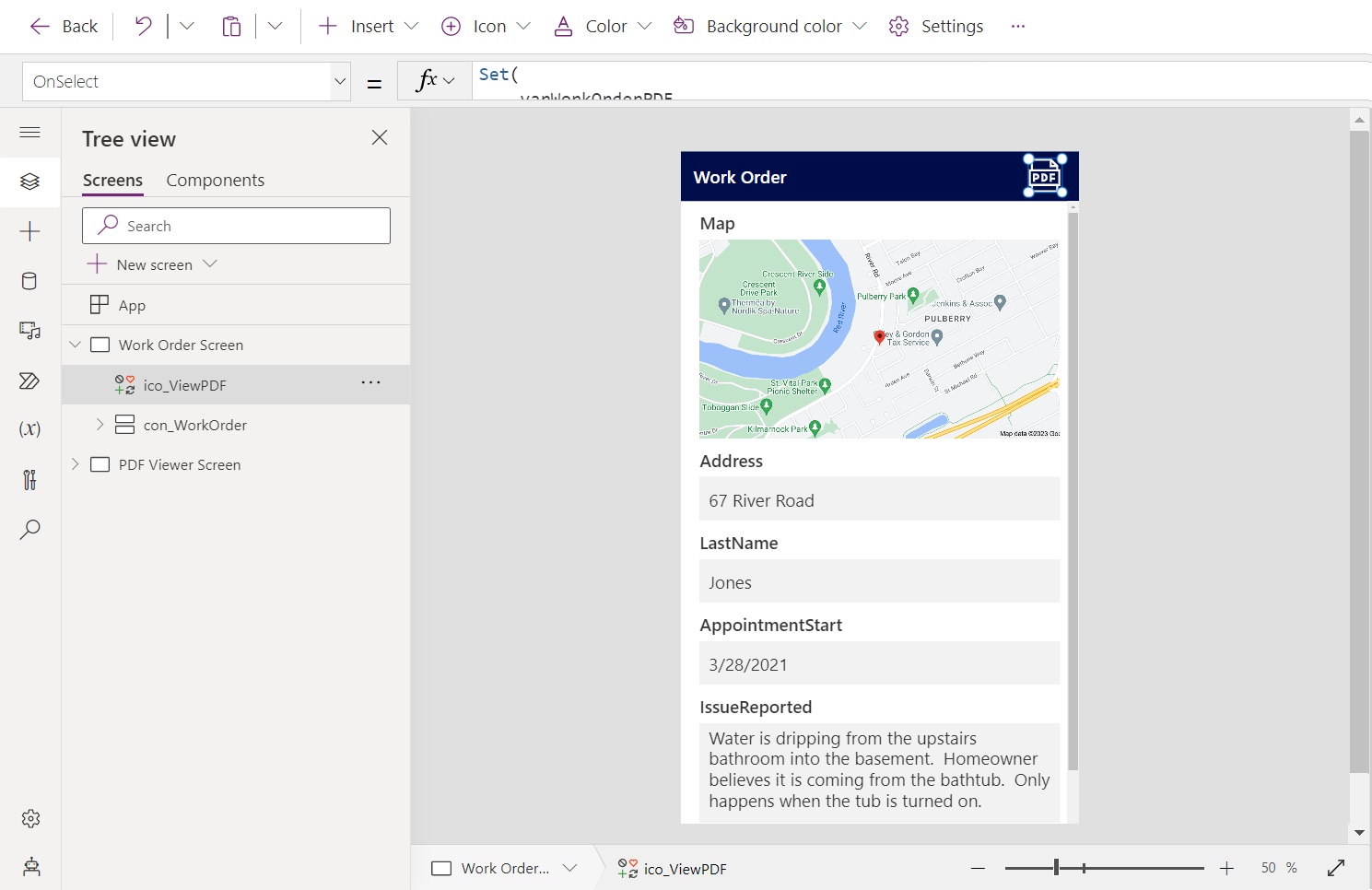Open the Tree view panel
Viewport: 1372px width, 890px height.
pyautogui.click(x=30, y=182)
